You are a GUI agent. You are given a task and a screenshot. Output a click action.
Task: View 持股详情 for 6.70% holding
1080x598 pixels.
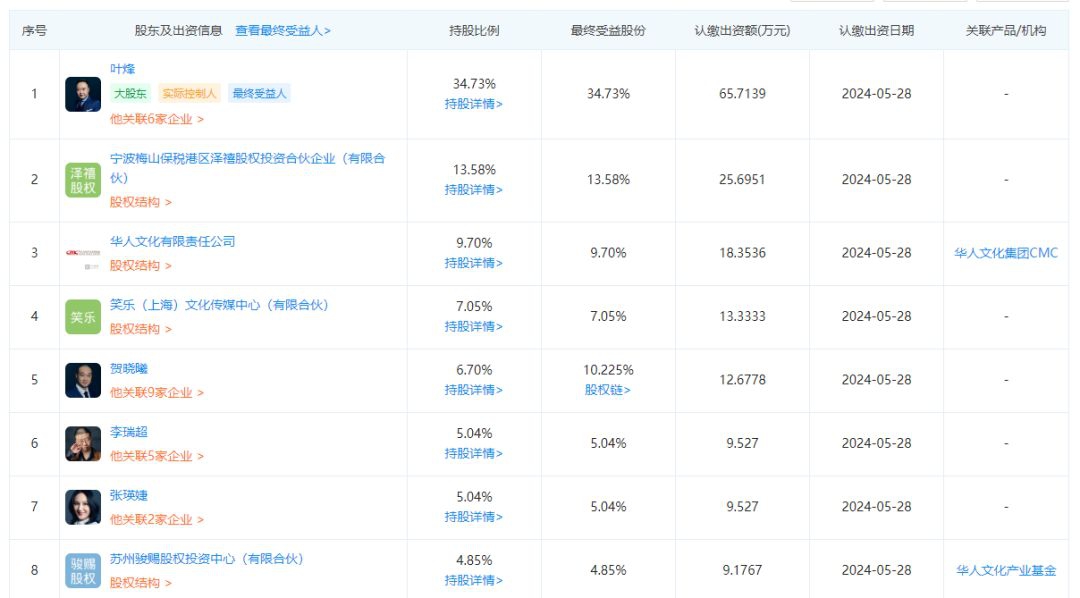pyautogui.click(x=474, y=390)
